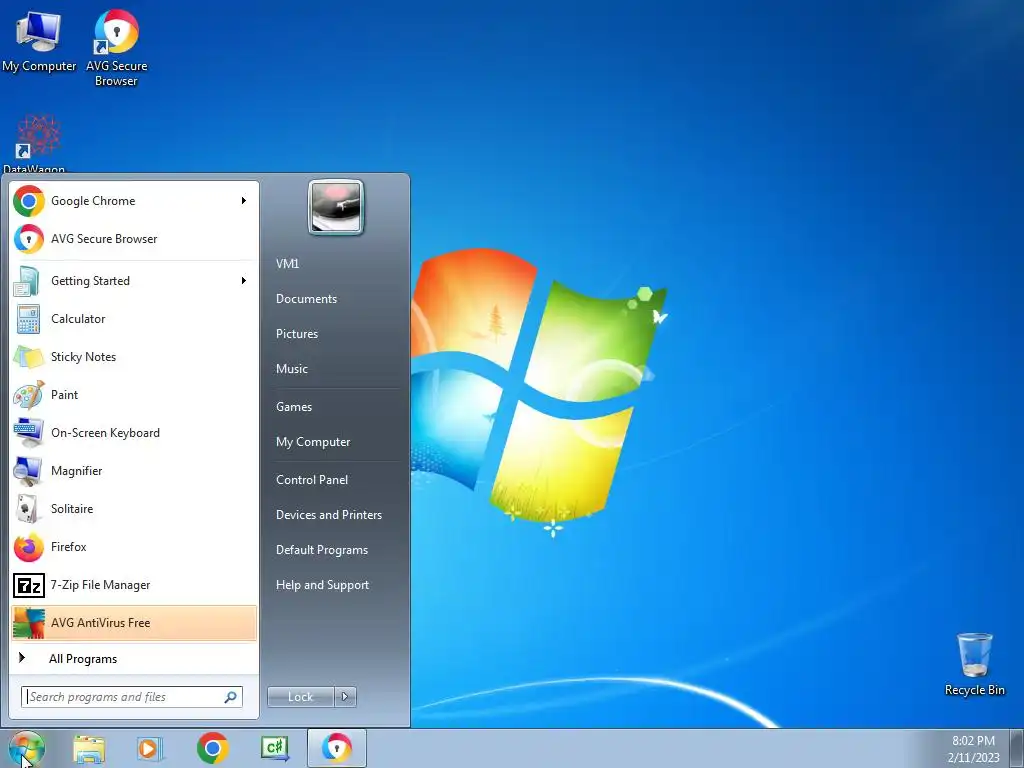Click the Show desktop strip

(x=1016, y=748)
